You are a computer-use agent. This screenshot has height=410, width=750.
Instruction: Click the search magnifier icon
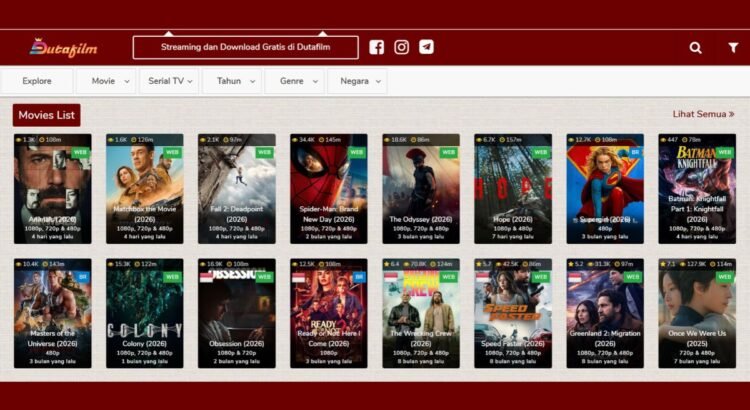point(695,47)
